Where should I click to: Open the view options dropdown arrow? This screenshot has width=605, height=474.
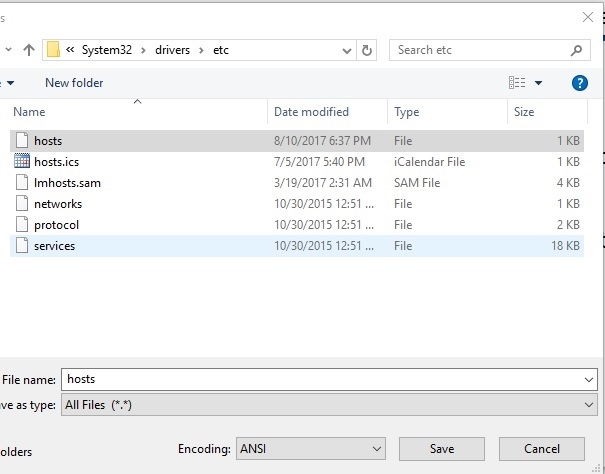[539, 83]
